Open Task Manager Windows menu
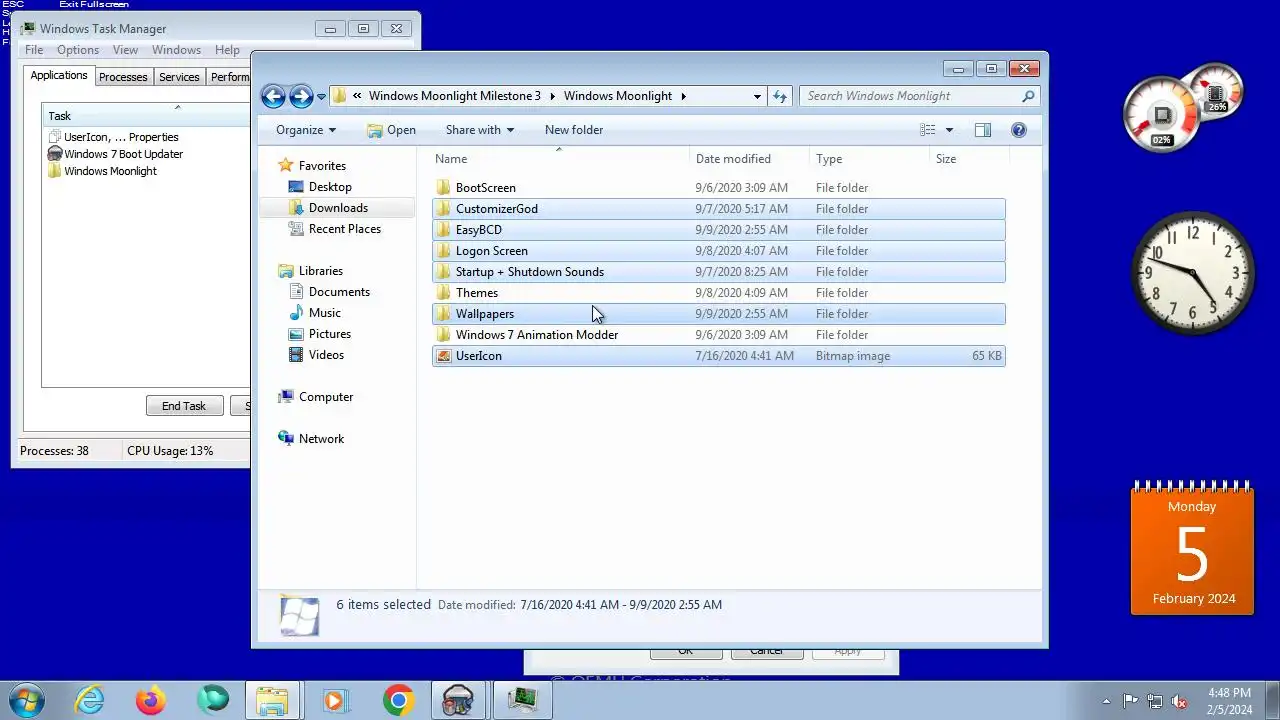 (x=177, y=50)
